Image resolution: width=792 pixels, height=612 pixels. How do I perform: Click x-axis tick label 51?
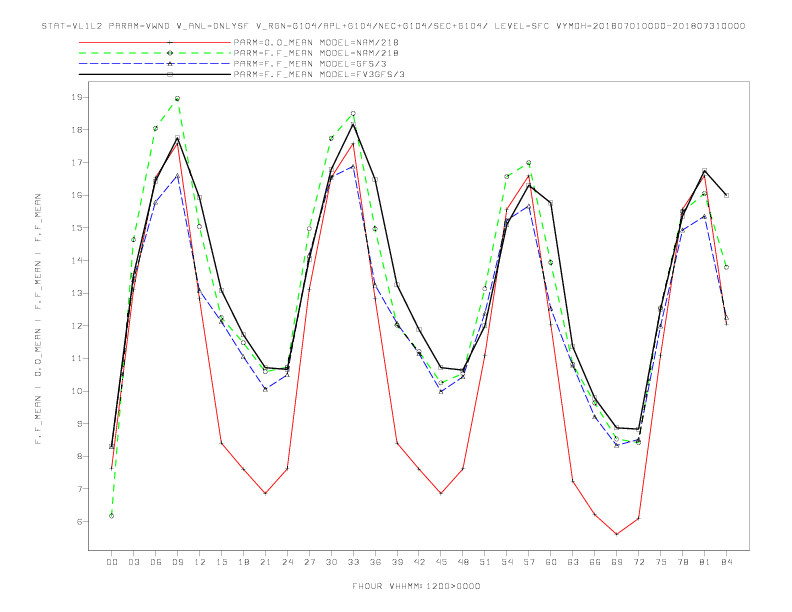point(485,562)
